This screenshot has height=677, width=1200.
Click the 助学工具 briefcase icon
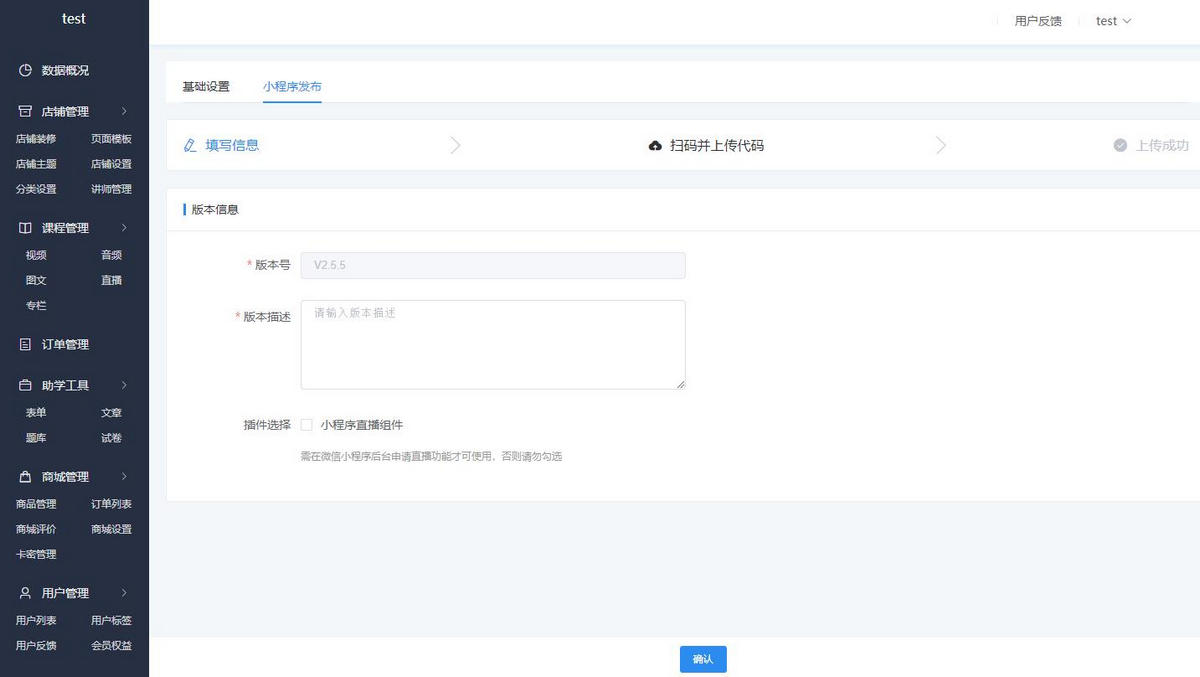click(25, 386)
